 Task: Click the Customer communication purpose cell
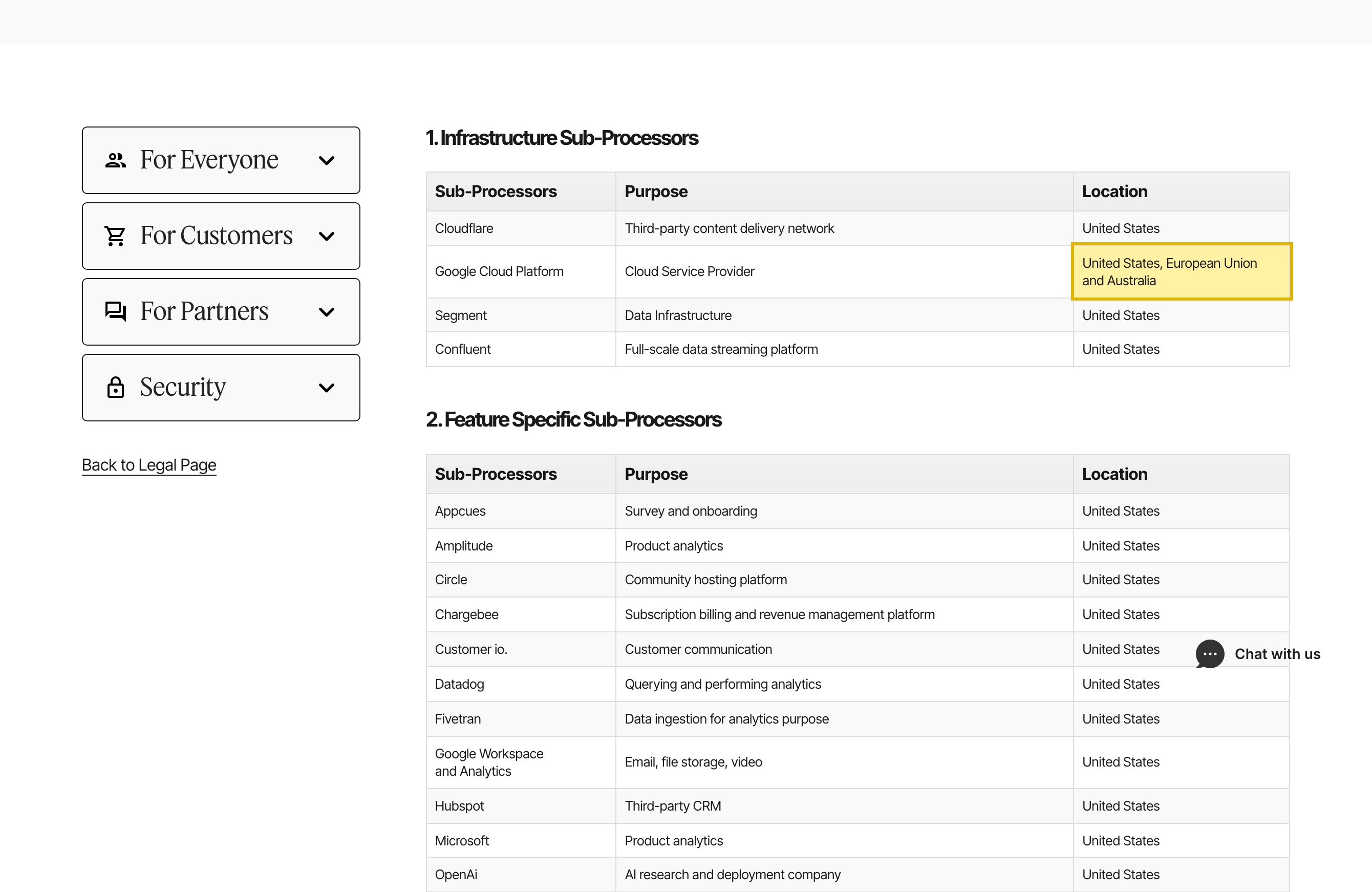(845, 649)
